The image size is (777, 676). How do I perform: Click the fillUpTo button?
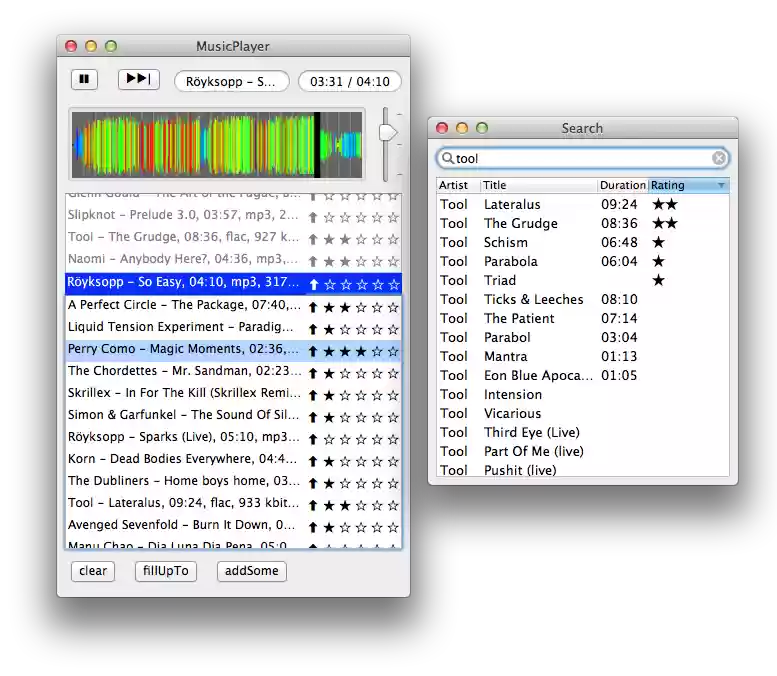(x=166, y=571)
